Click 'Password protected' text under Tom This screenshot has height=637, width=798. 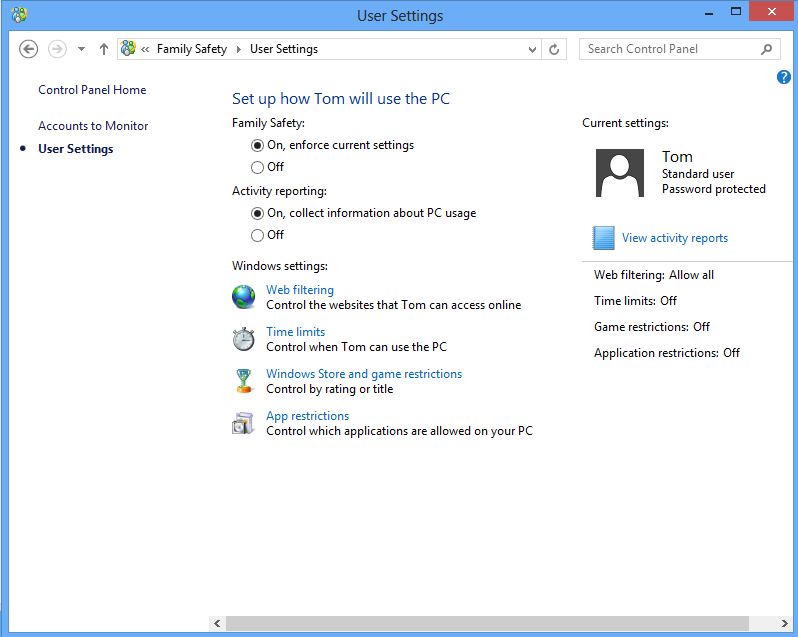[714, 189]
